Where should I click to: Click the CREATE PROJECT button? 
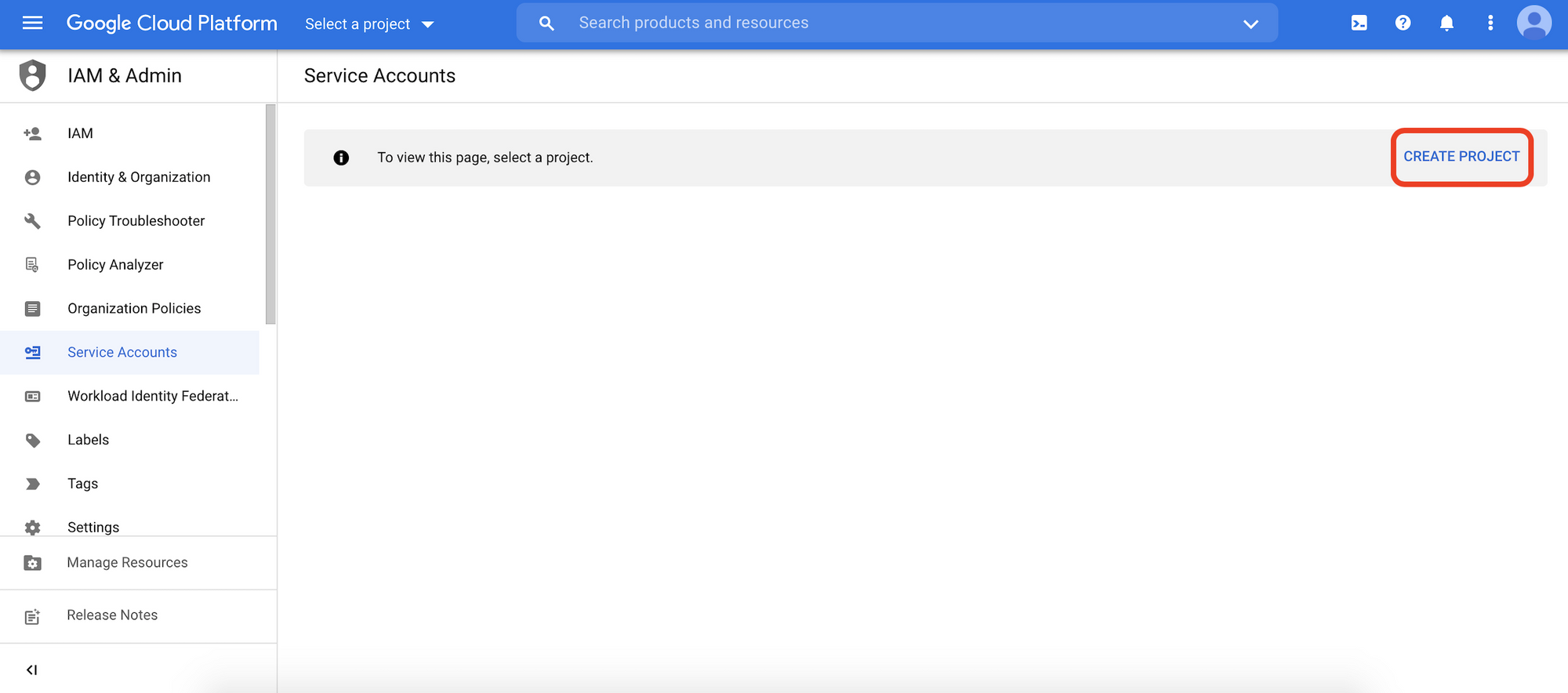[1461, 157]
